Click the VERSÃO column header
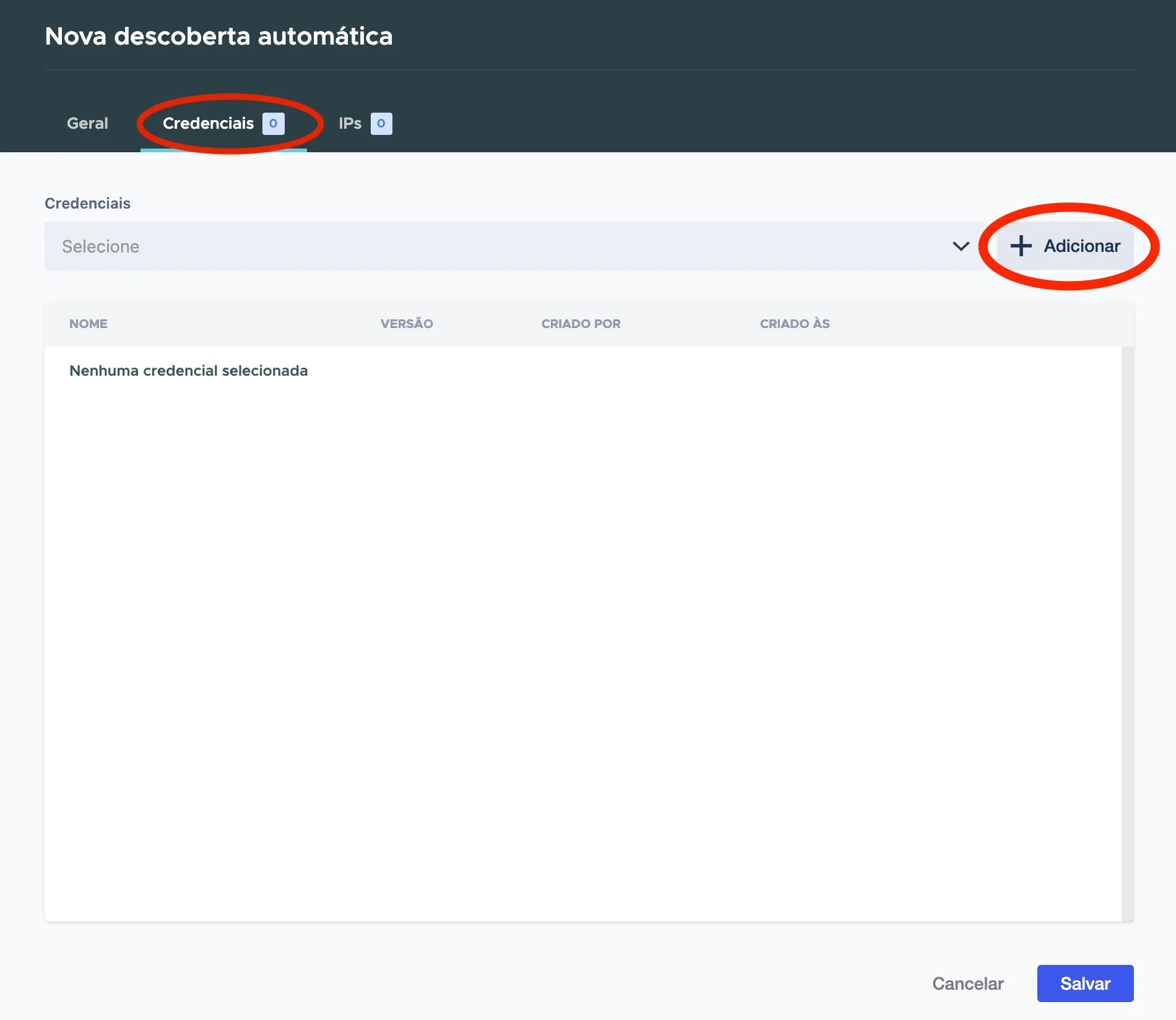This screenshot has height=1020, width=1176. click(x=407, y=324)
